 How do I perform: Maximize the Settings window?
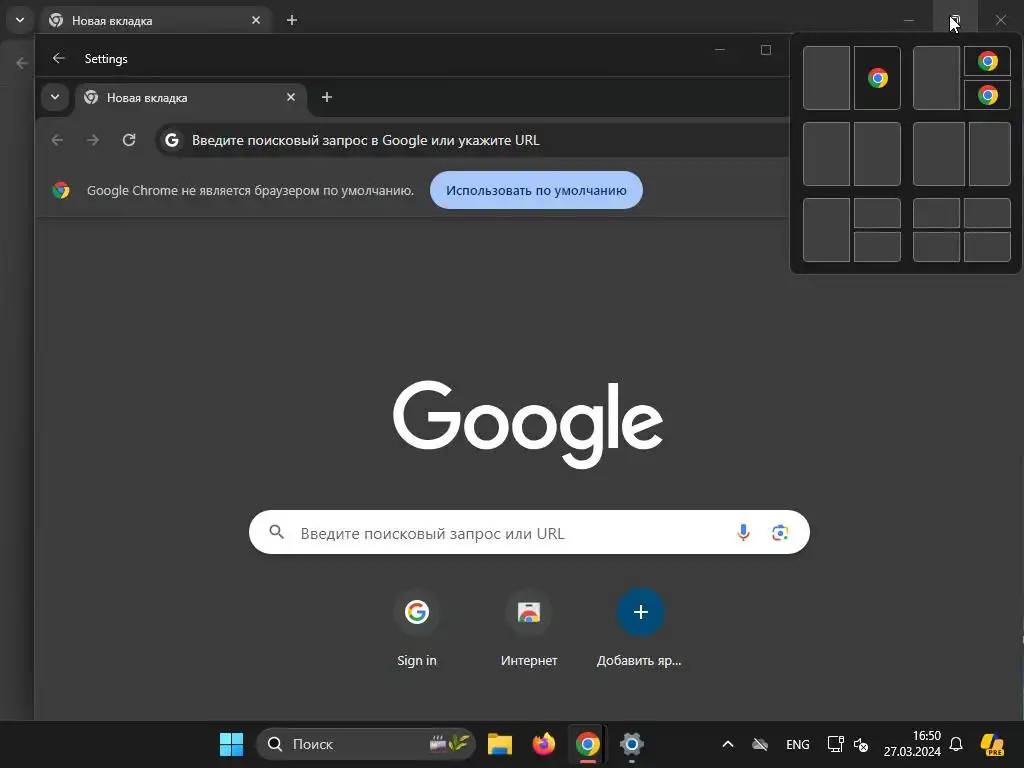click(x=766, y=50)
